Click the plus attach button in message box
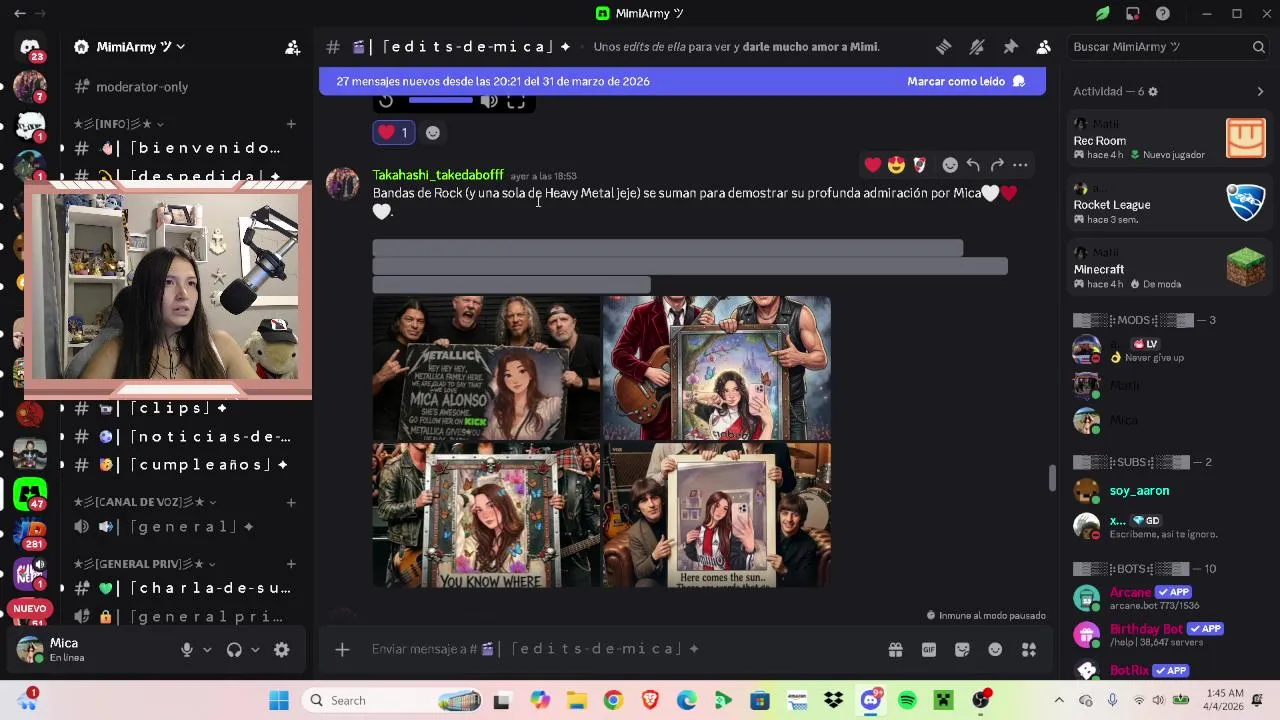The width and height of the screenshot is (1280, 720). tap(342, 650)
